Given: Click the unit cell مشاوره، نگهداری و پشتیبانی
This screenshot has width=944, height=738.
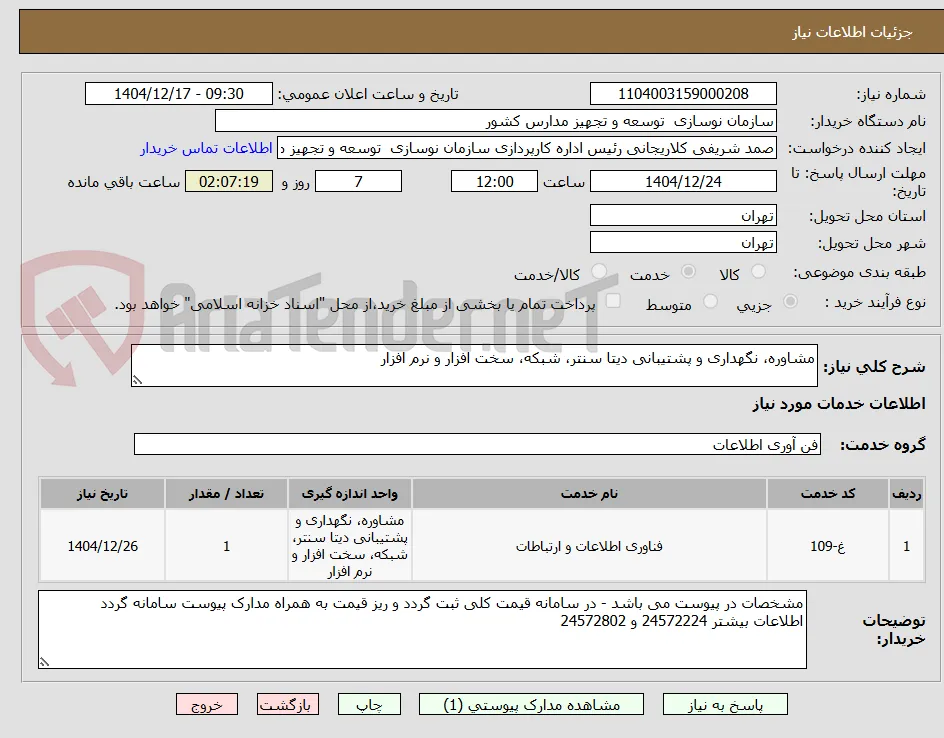Looking at the screenshot, I should pos(350,546).
